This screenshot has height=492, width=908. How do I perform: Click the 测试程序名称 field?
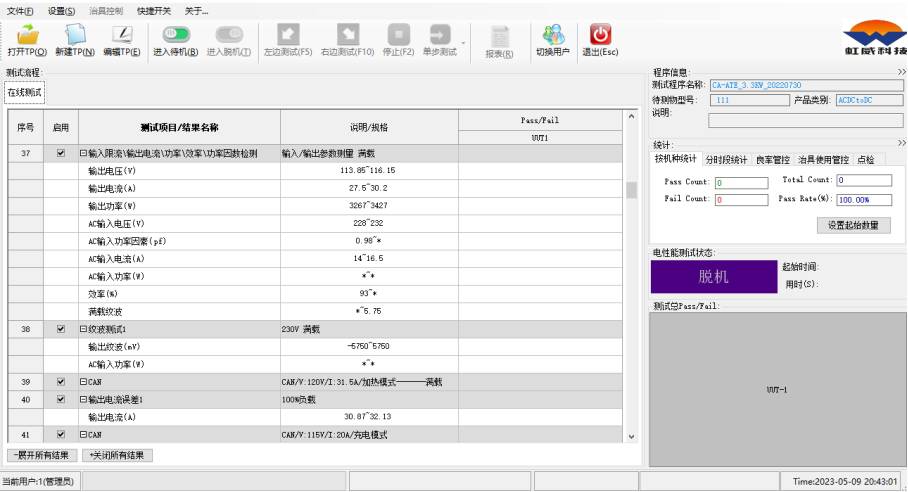pos(807,85)
